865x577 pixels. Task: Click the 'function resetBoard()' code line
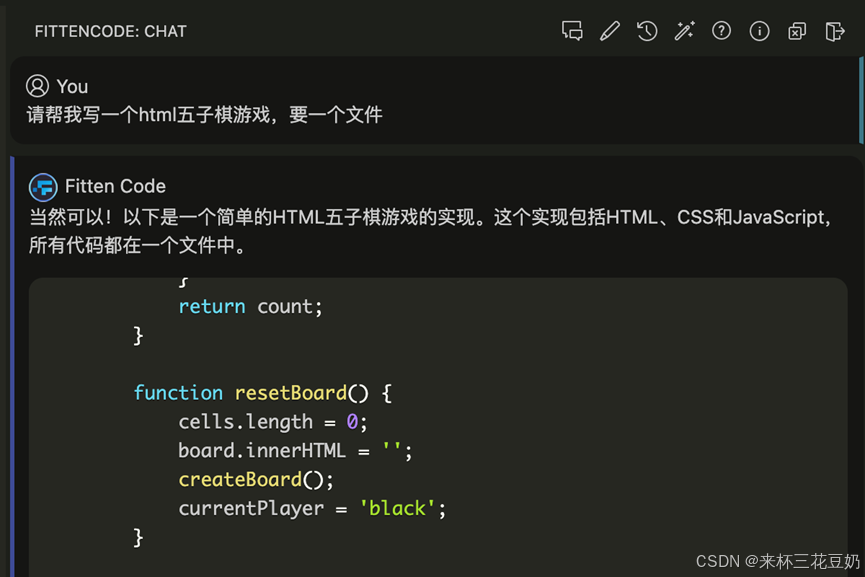(263, 393)
